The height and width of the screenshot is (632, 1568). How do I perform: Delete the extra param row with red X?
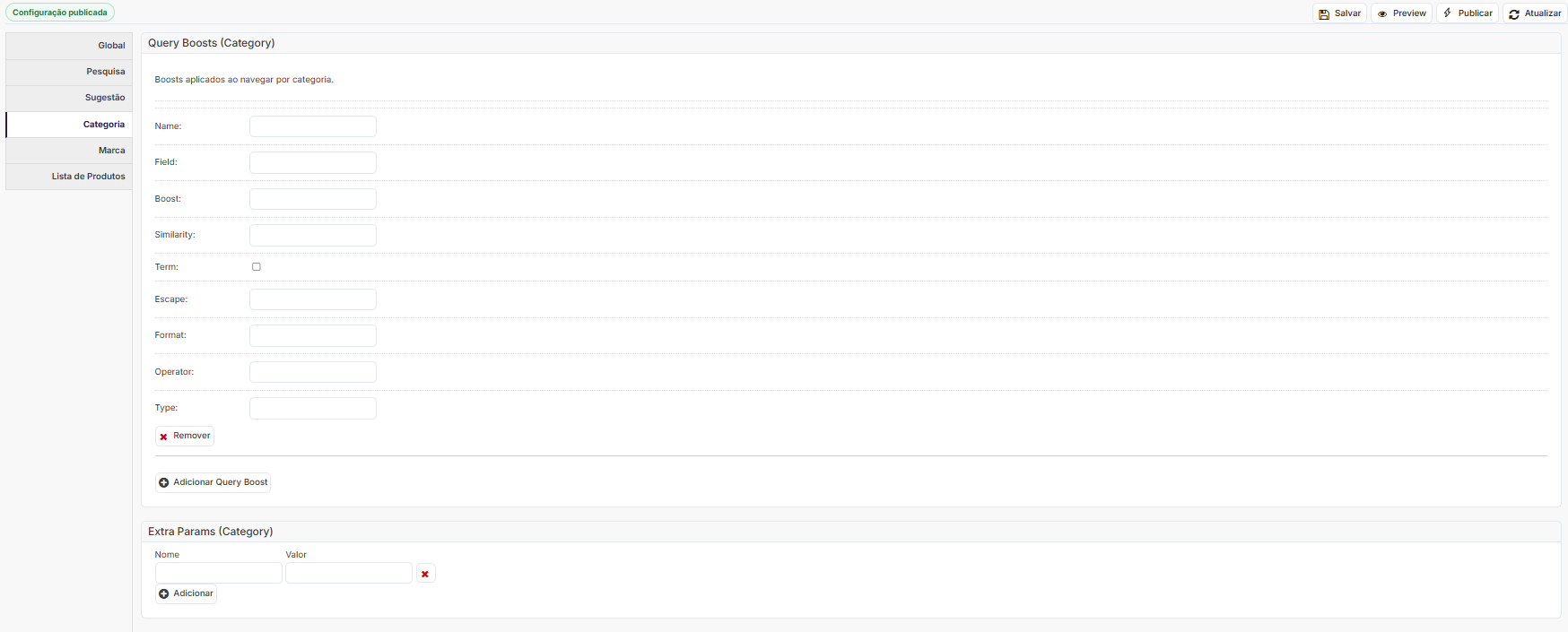click(x=425, y=574)
